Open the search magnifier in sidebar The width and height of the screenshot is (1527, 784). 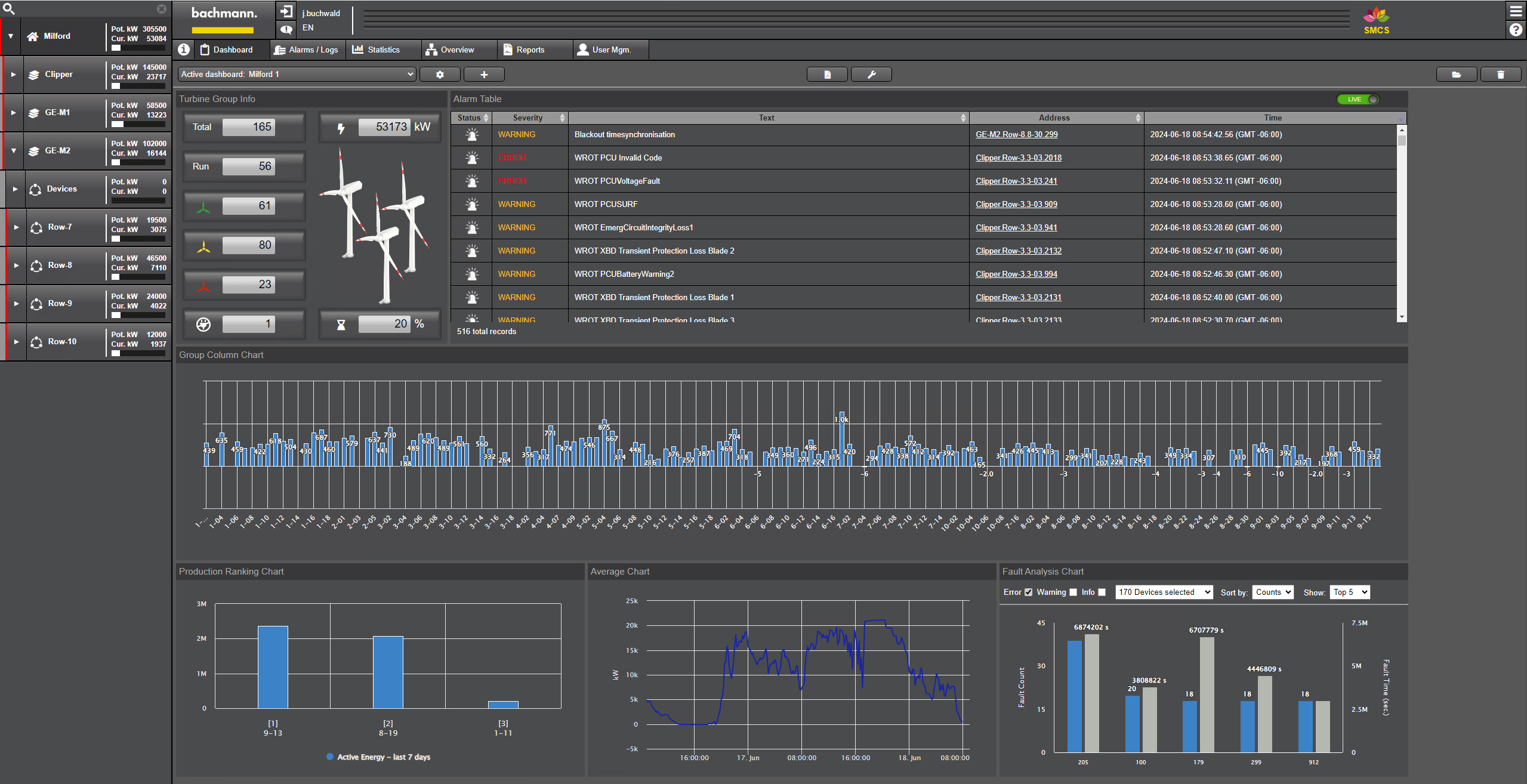click(9, 8)
